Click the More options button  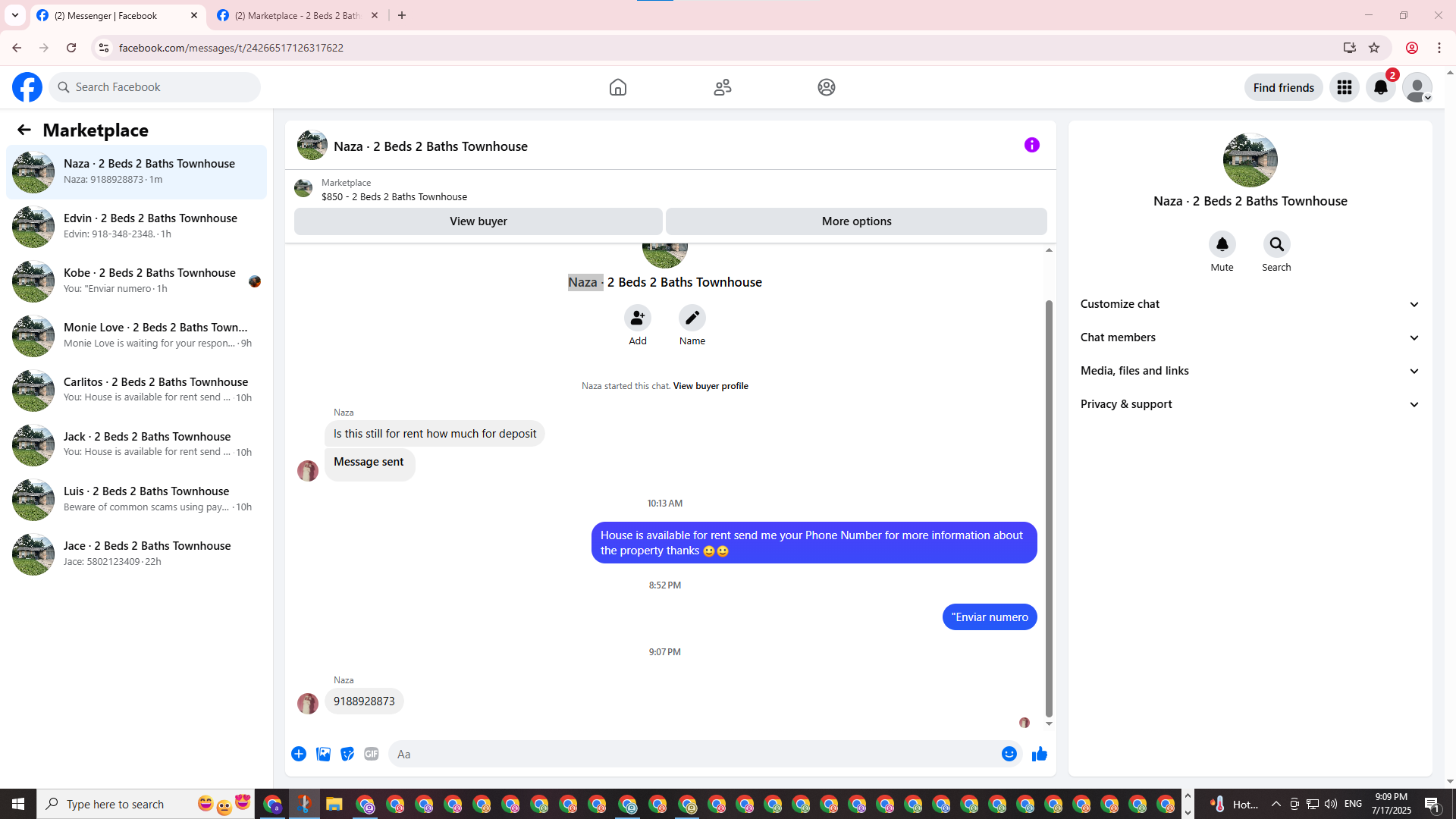(857, 221)
